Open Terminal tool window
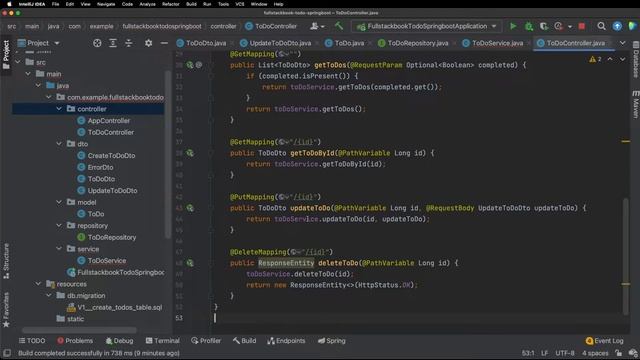Viewport: 640px width, 360px height. coord(162,341)
